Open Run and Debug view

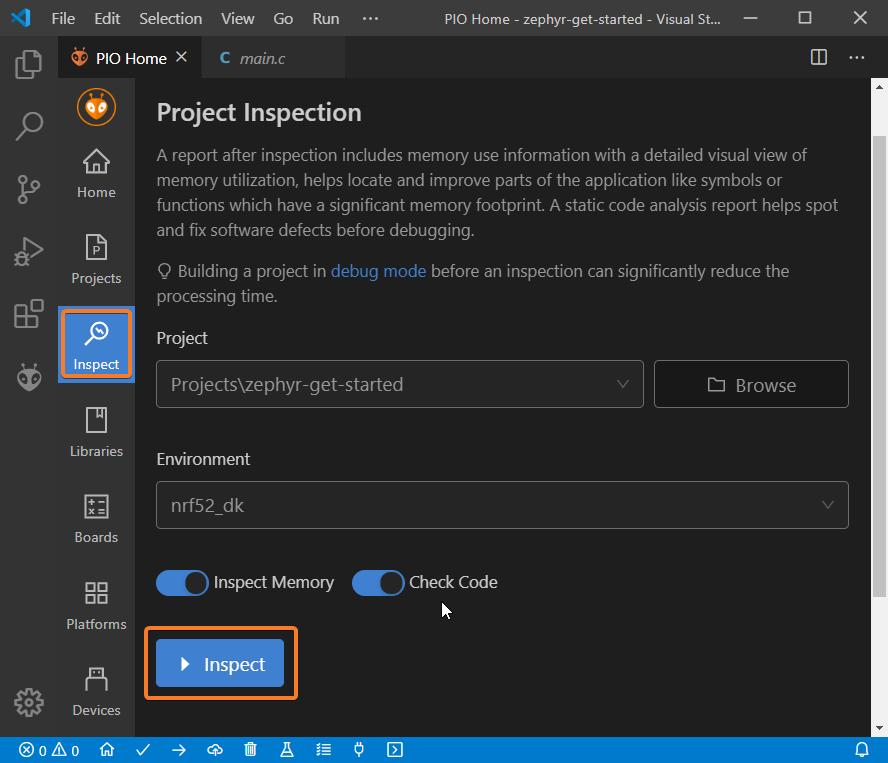(x=28, y=252)
